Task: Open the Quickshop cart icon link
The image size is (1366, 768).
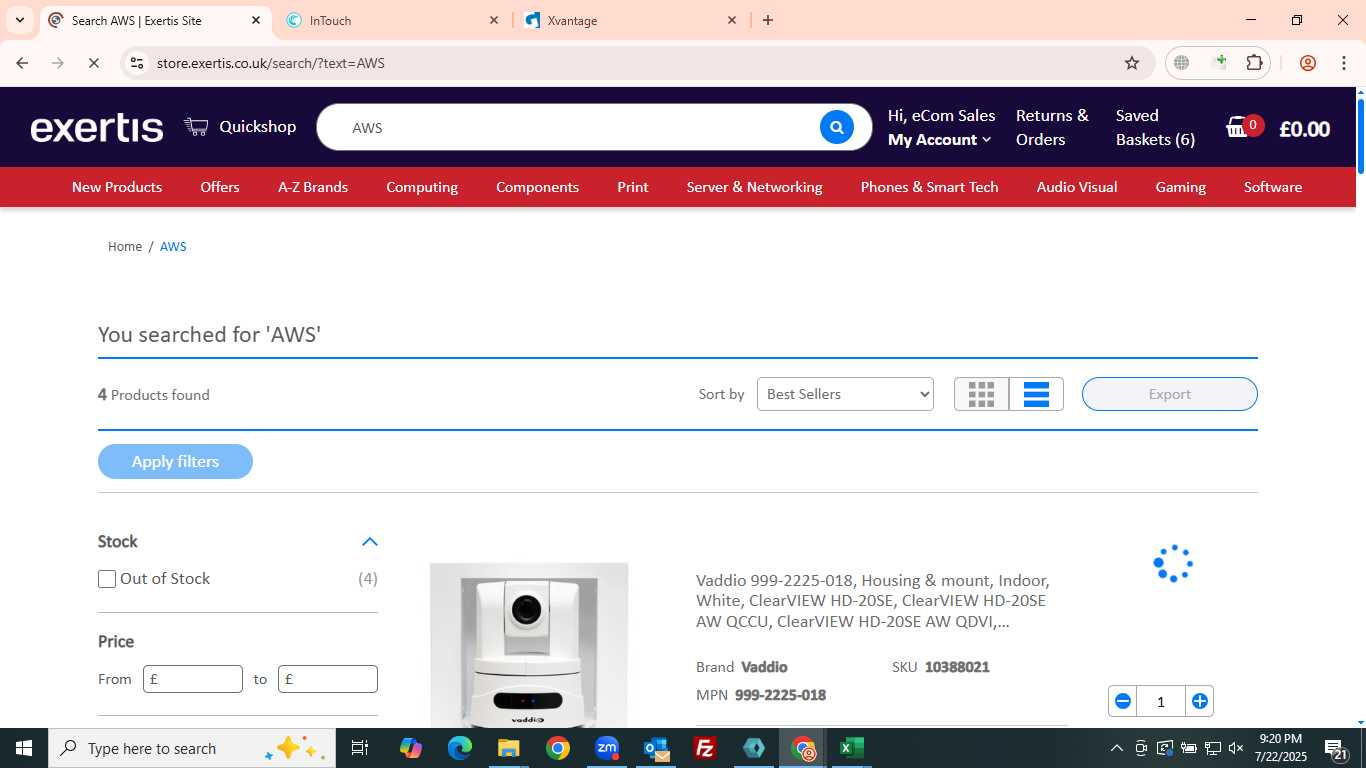Action: 196,126
